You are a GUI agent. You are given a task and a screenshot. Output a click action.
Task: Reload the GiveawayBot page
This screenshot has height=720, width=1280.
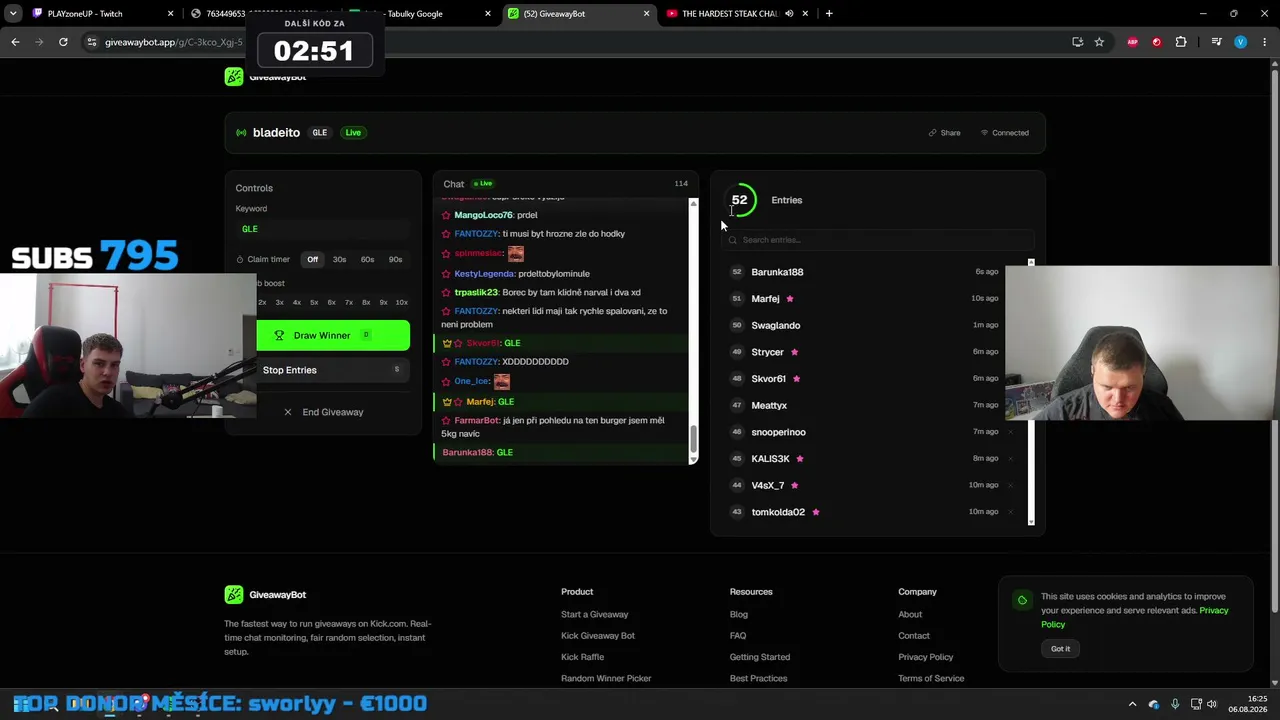click(63, 42)
